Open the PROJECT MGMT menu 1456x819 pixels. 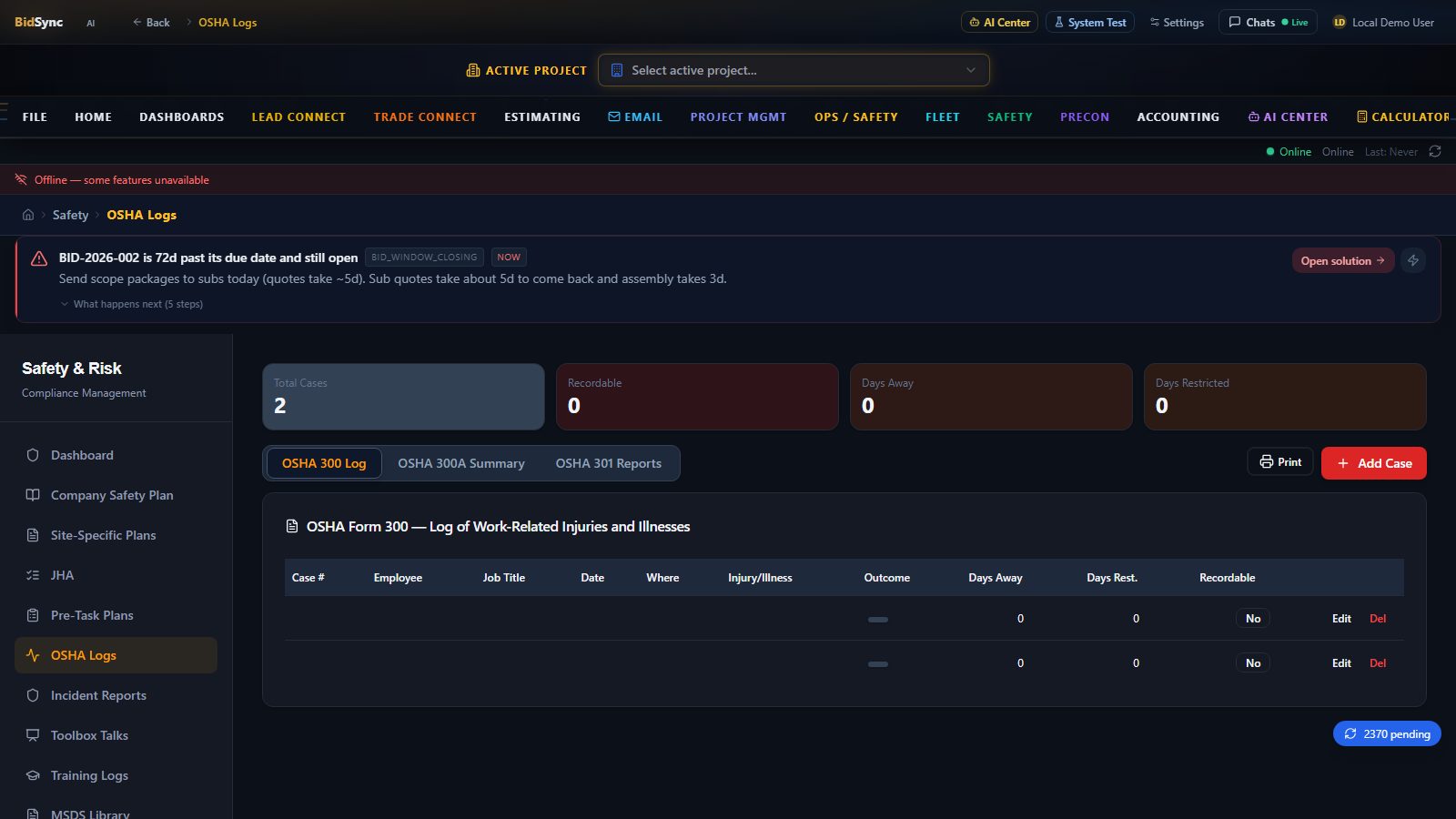click(x=738, y=116)
